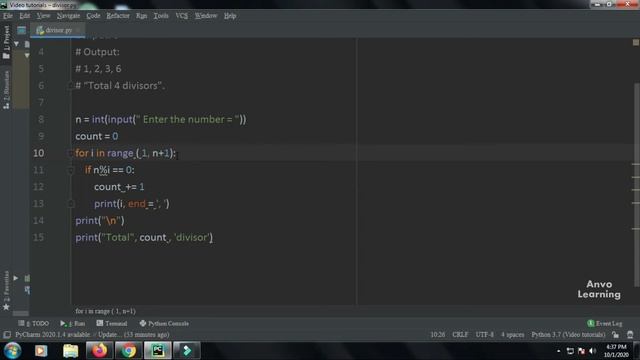Open Chrome from taskbar

pos(128,351)
